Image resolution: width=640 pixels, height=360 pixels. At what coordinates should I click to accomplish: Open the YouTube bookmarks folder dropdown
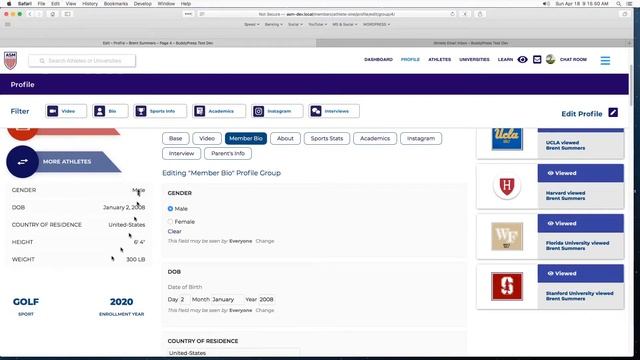pyautogui.click(x=318, y=24)
